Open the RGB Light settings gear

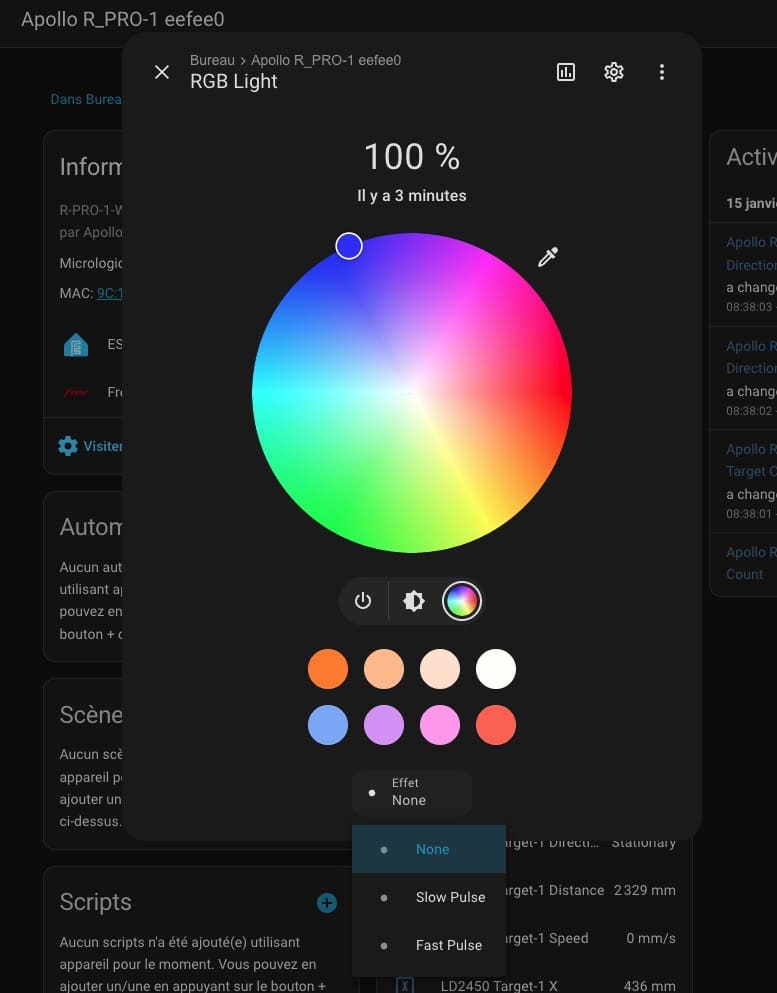(614, 72)
